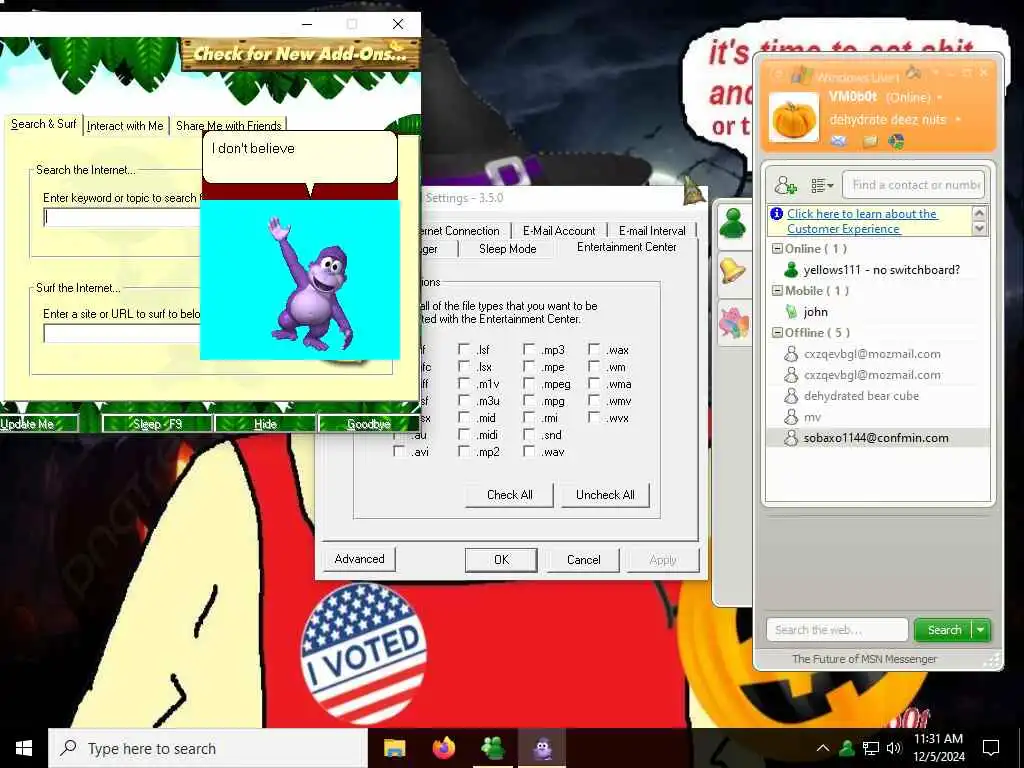The width and height of the screenshot is (1024, 768).
Task: Collapse the Offline contacts group
Action: tap(777, 332)
